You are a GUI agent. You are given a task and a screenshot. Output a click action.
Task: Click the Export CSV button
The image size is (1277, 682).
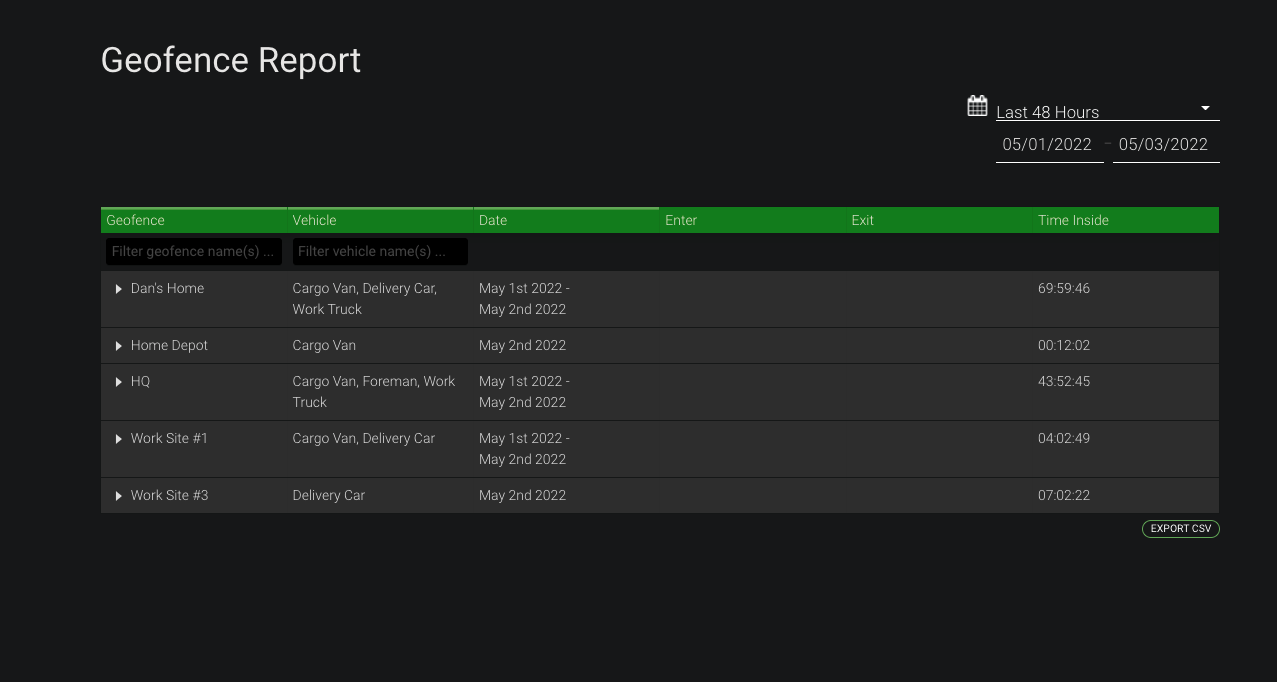[1180, 529]
